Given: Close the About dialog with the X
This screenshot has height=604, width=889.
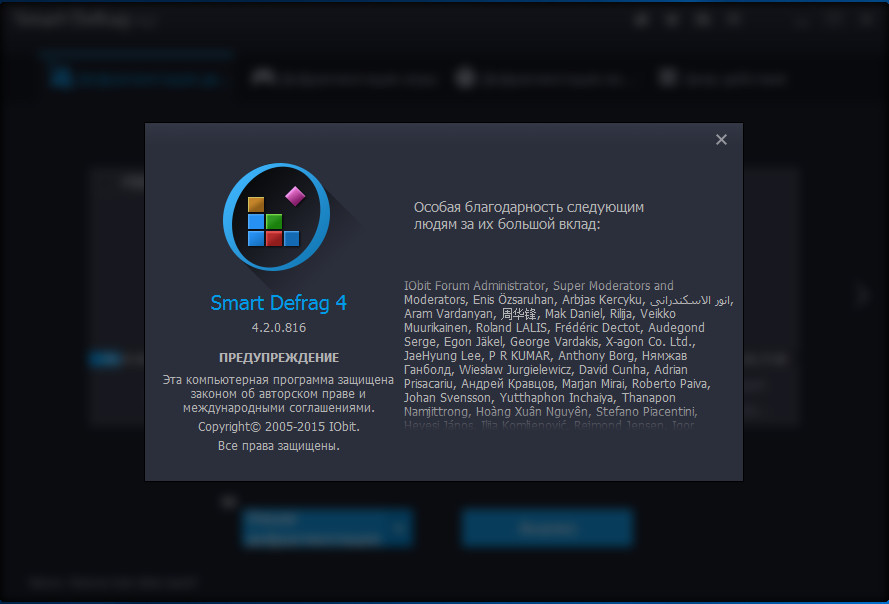Looking at the screenshot, I should [721, 140].
